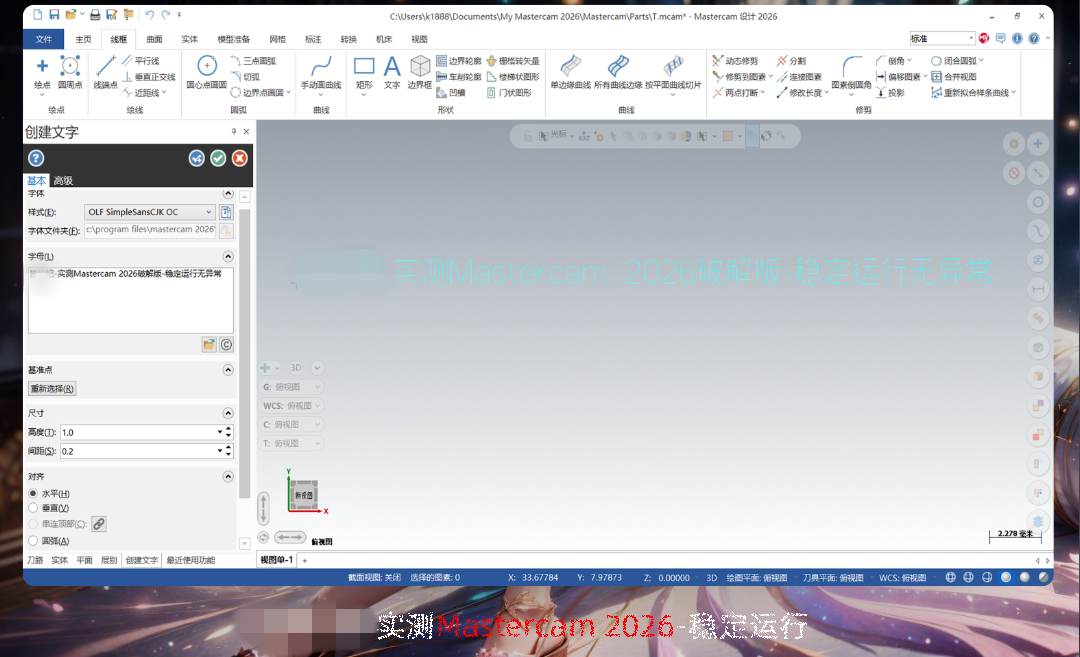Cancel text creation with red X icon
The width and height of the screenshot is (1080, 657).
[x=240, y=158]
